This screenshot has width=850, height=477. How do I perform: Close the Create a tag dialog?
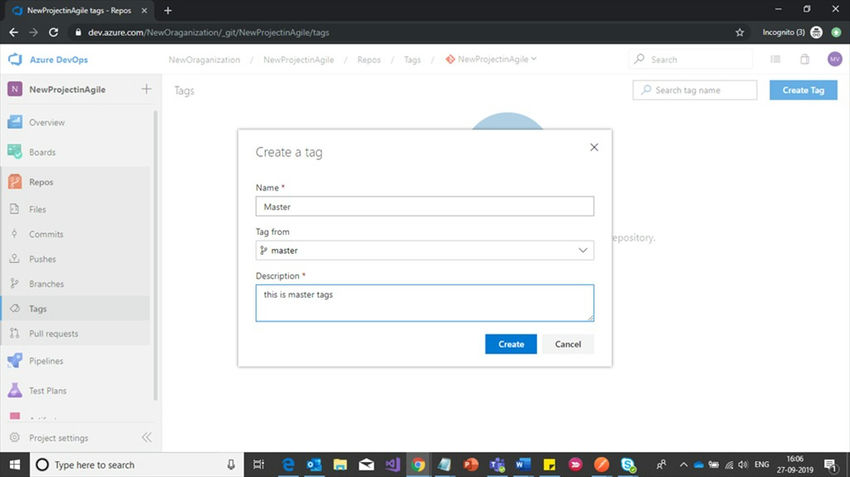594,147
